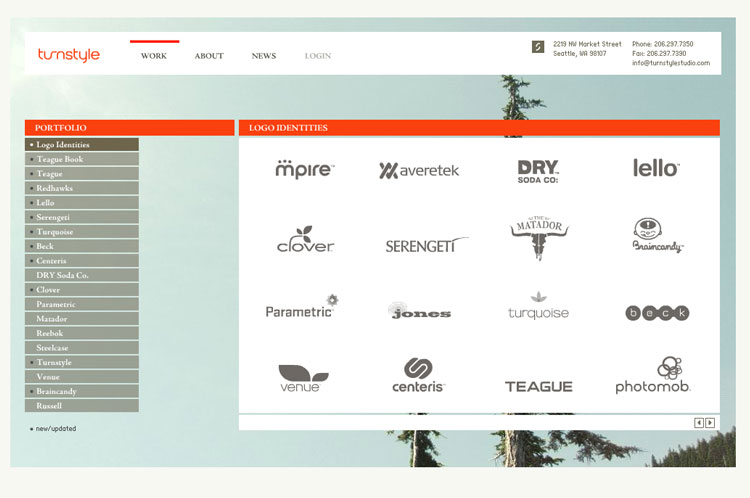Select Logo Identities in portfolio list
The width and height of the screenshot is (750, 498).
[82, 144]
